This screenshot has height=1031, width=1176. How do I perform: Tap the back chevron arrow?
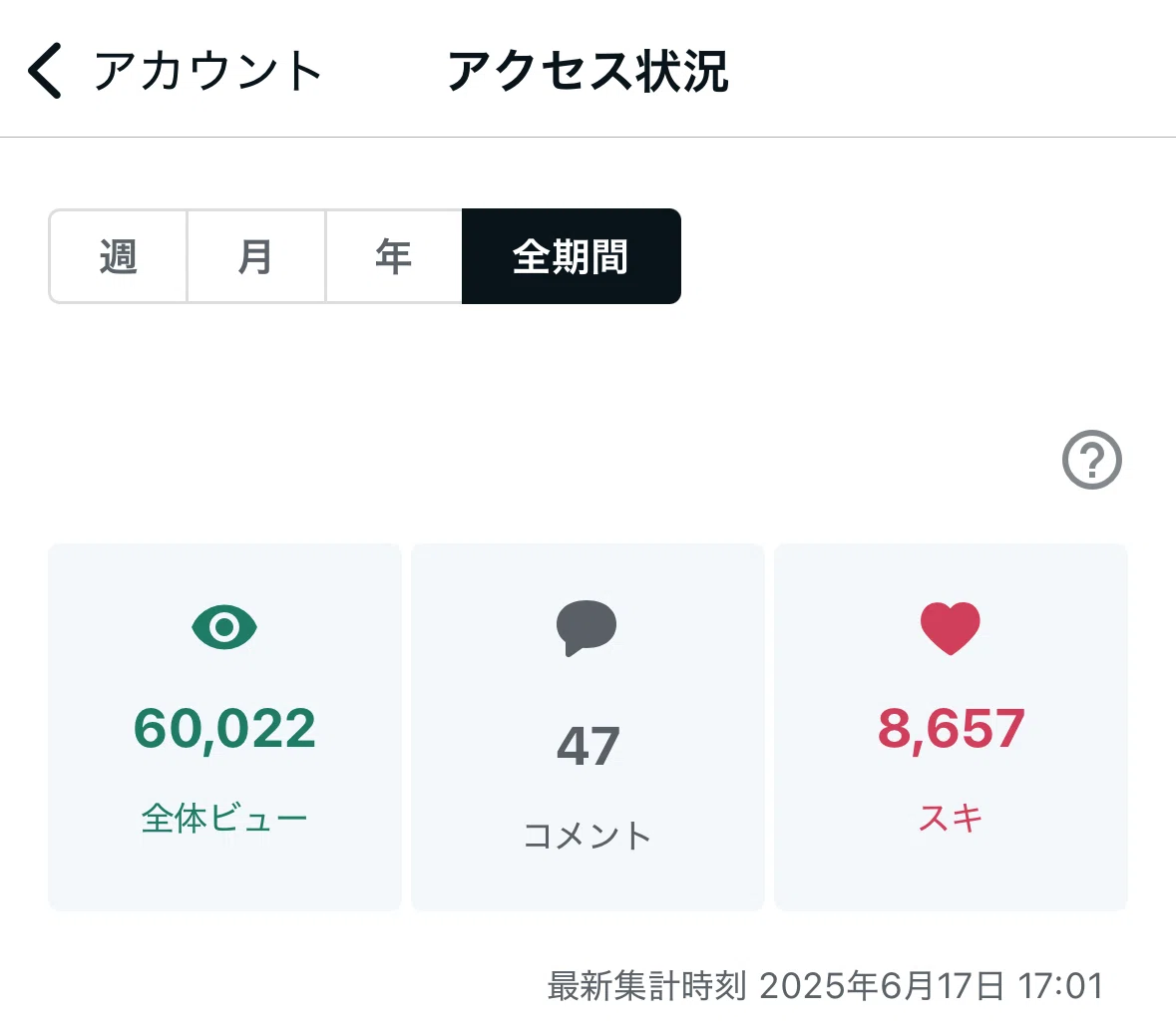click(44, 71)
